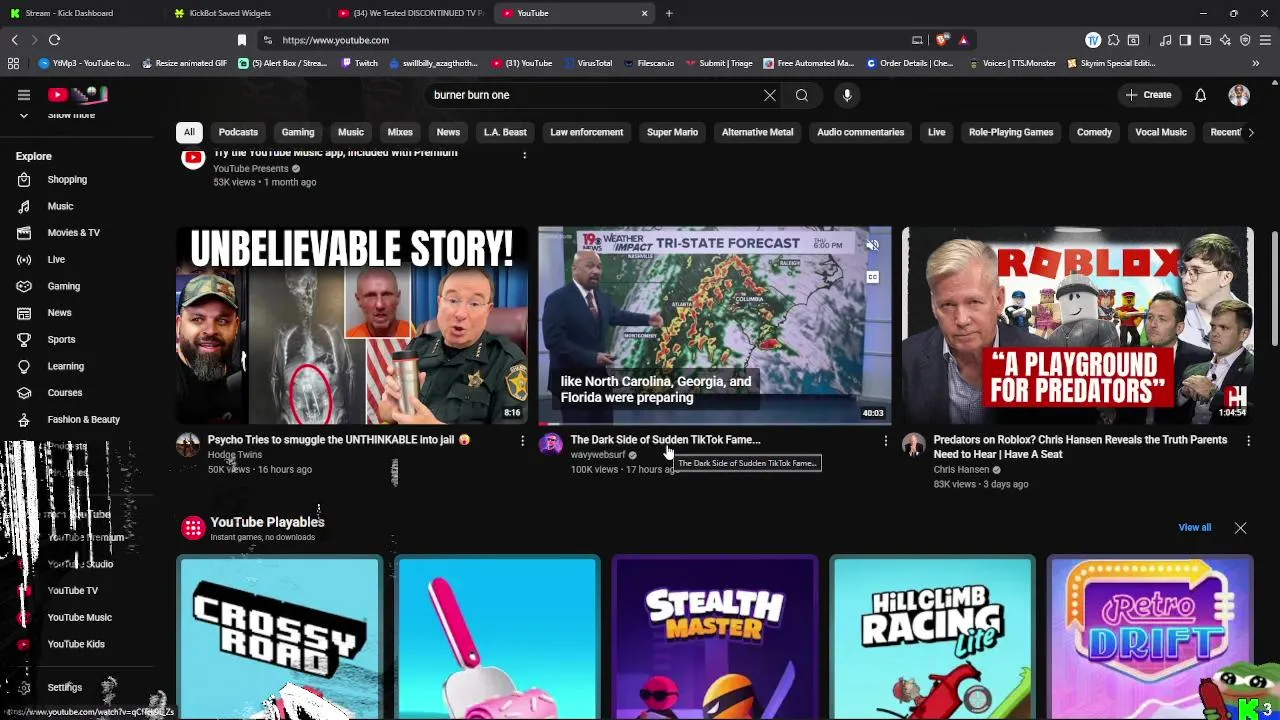Screen dimensions: 1280x720
Task: Play Crossy Road playable game
Action: point(279,638)
